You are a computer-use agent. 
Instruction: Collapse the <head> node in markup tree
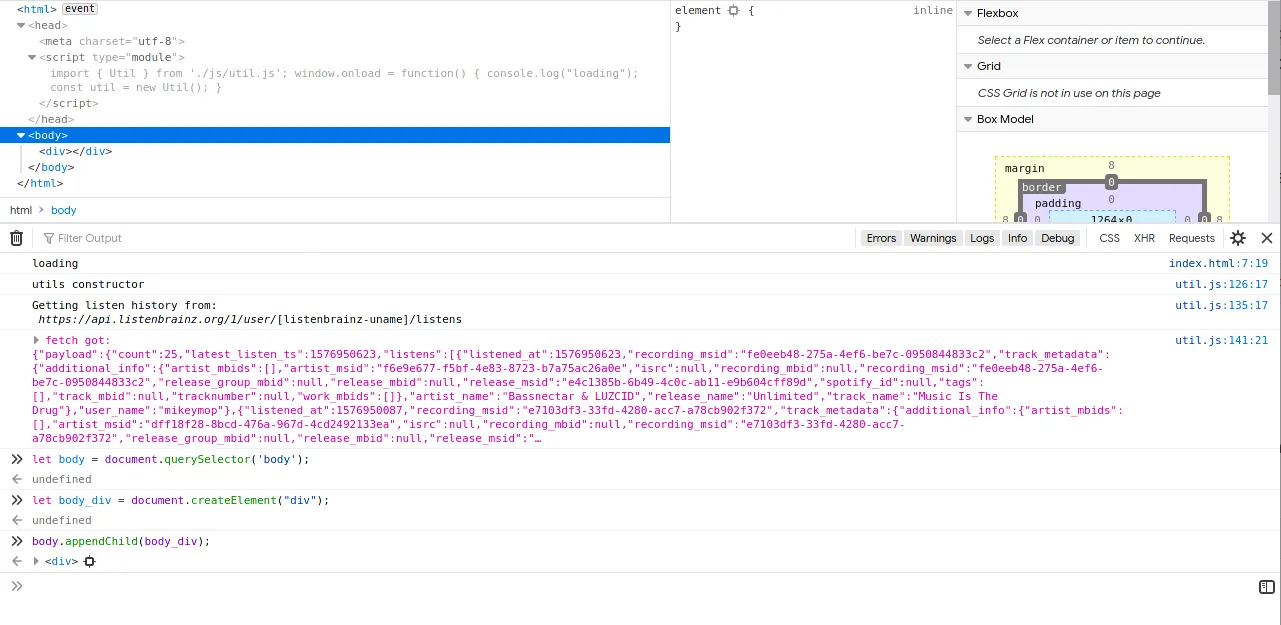[21, 26]
